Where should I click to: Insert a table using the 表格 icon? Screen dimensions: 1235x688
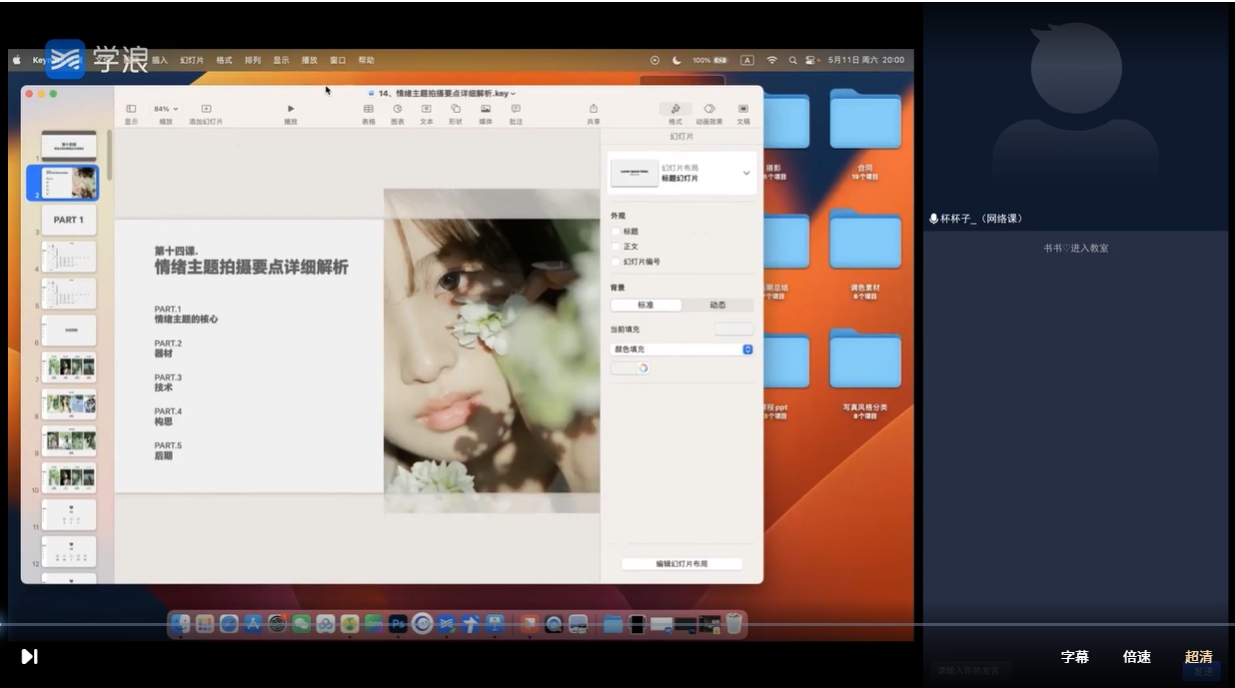pyautogui.click(x=368, y=109)
